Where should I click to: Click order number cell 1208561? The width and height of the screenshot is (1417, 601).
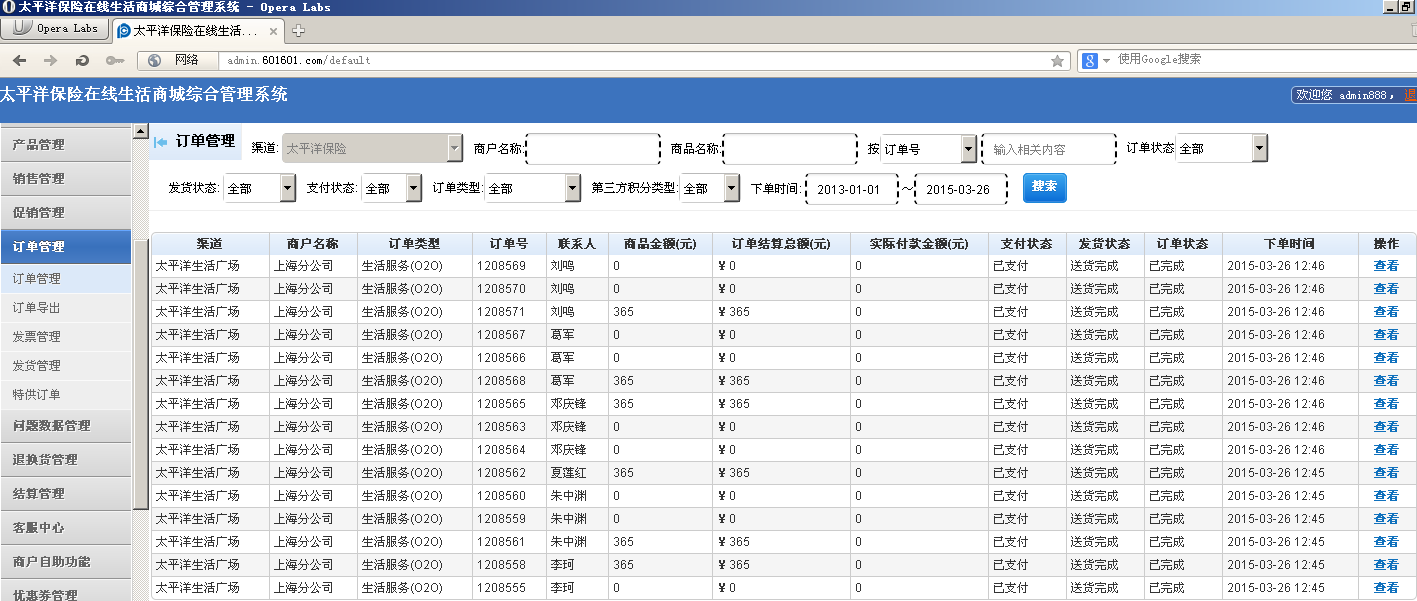(x=509, y=542)
